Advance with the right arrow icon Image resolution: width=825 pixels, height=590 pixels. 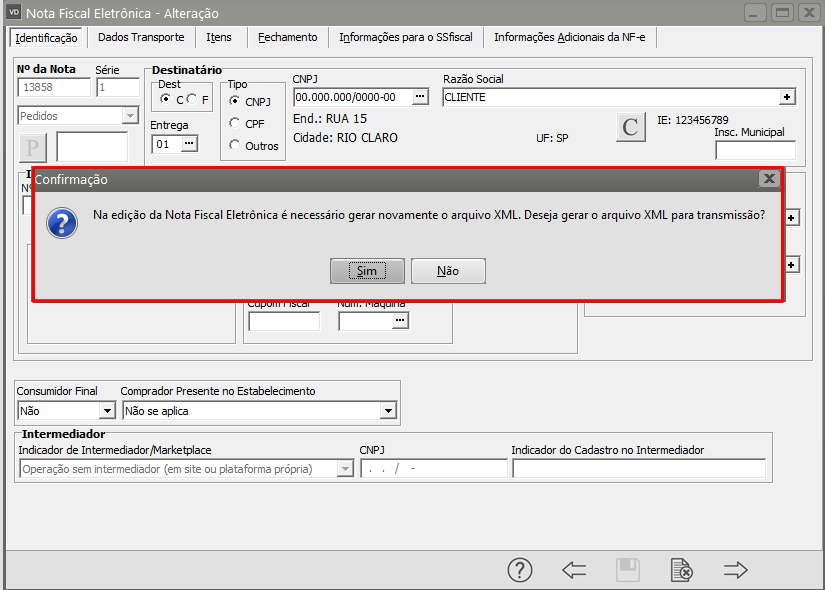click(736, 570)
